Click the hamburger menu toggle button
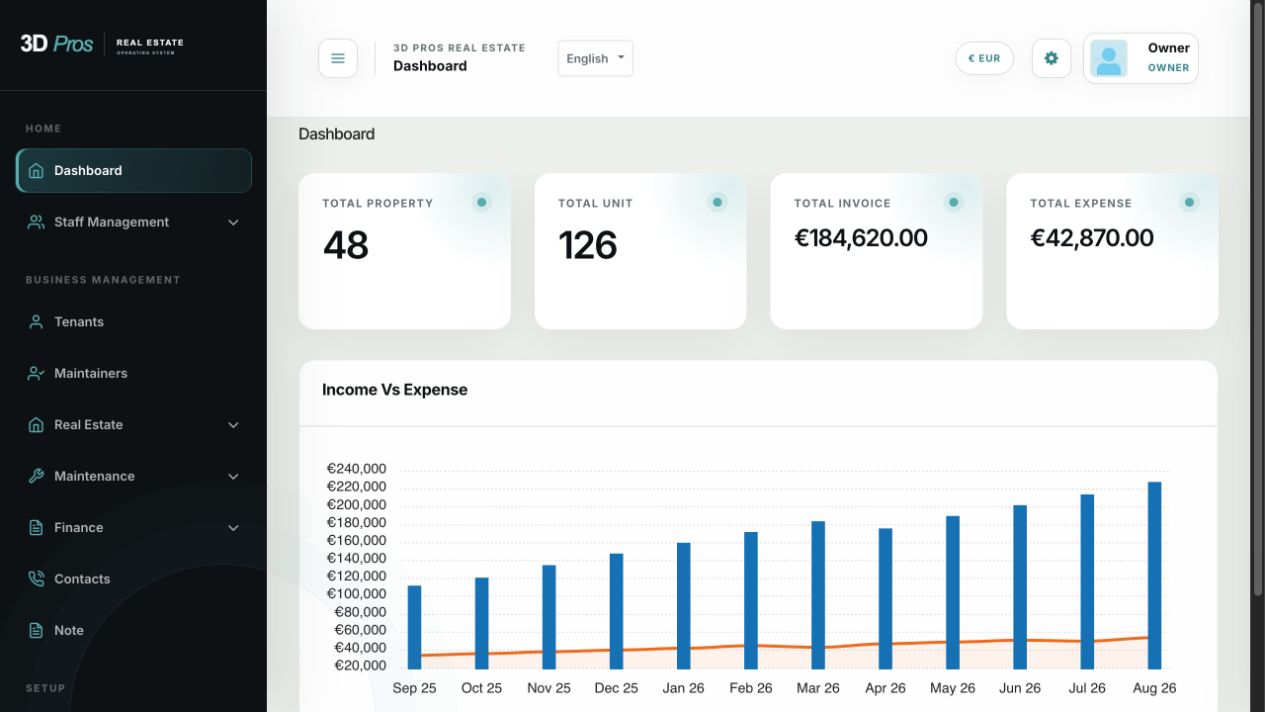Viewport: 1265px width, 712px height. (x=337, y=58)
